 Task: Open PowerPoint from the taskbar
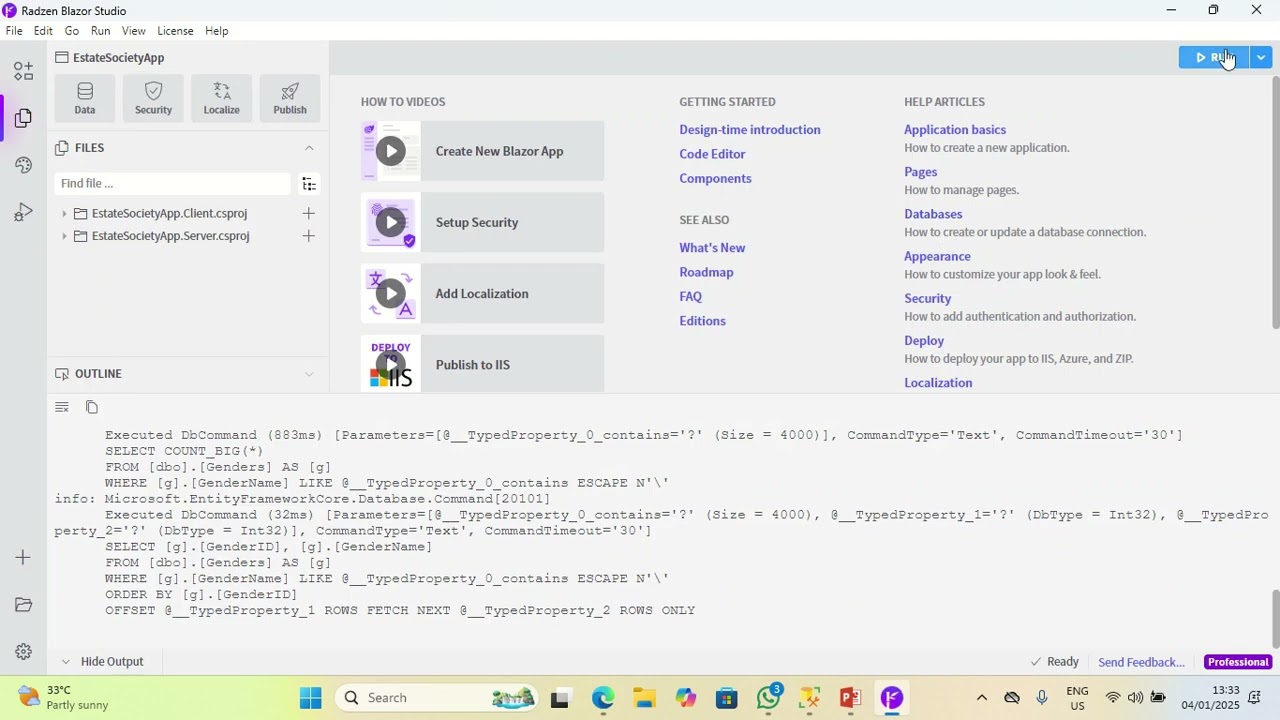(851, 698)
